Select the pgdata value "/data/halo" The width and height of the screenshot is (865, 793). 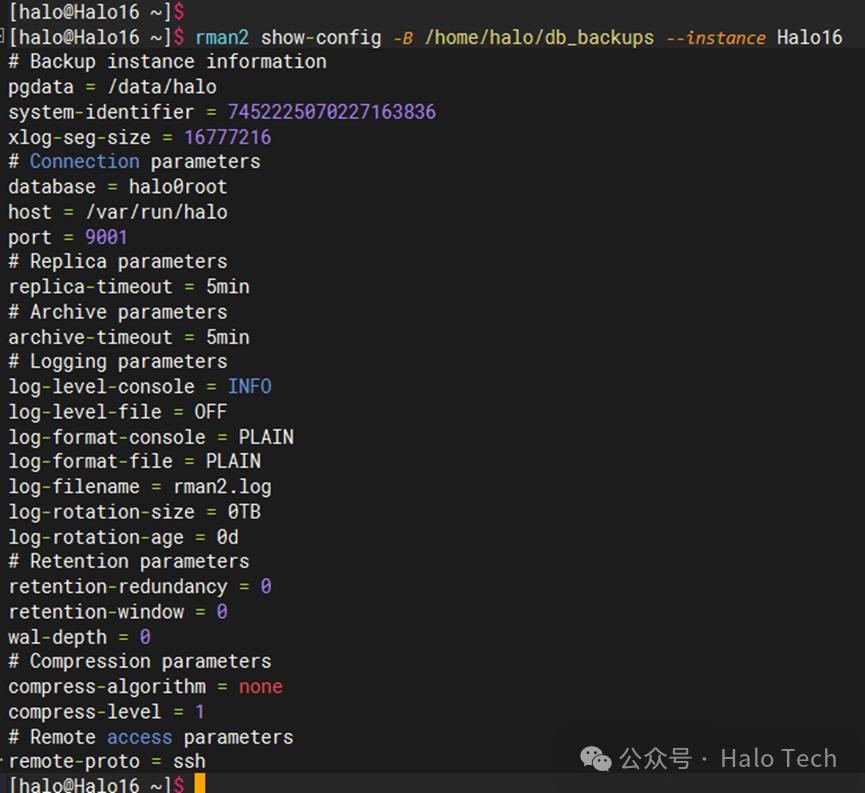coord(162,87)
